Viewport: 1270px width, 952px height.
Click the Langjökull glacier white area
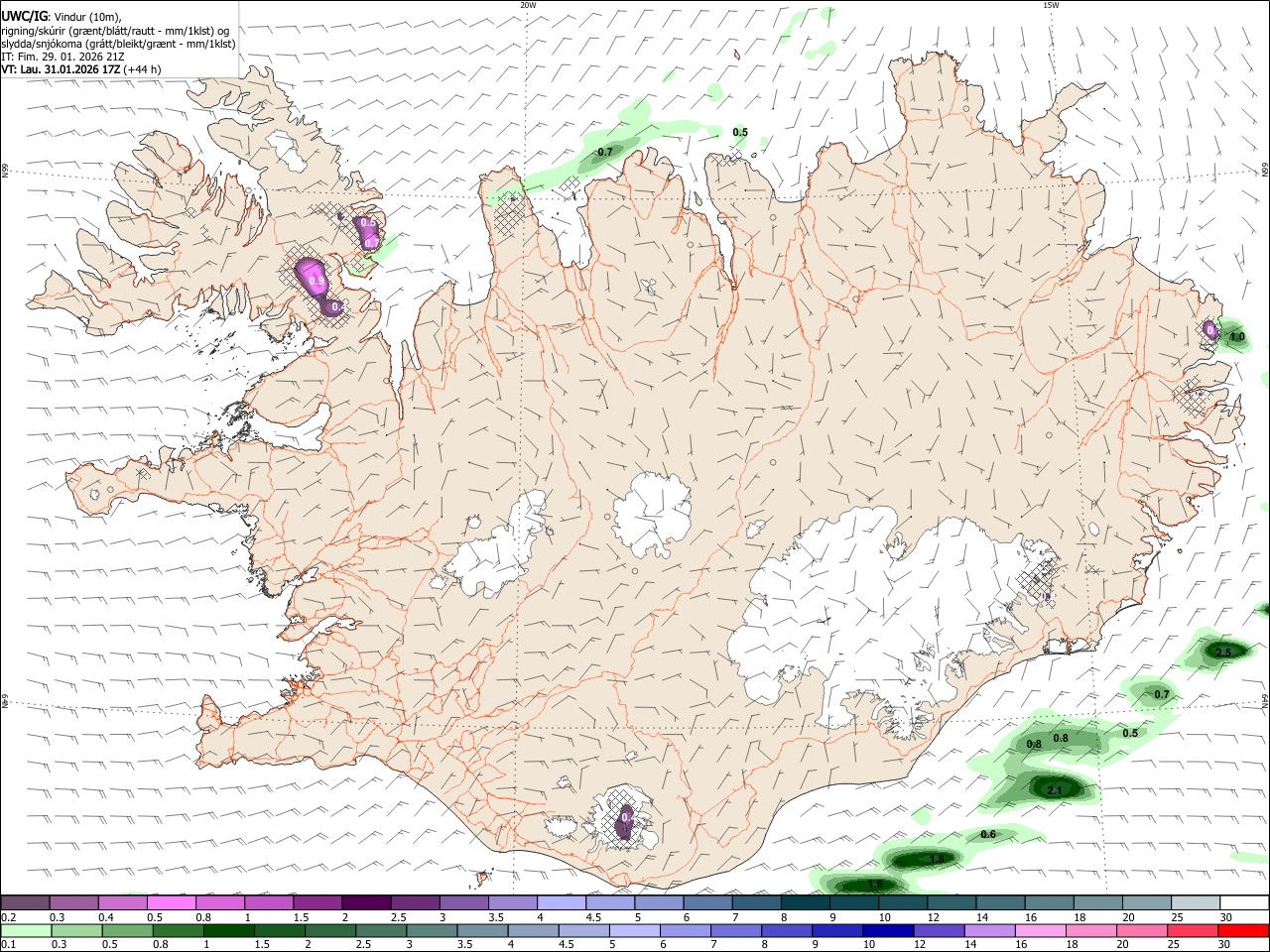496,546
